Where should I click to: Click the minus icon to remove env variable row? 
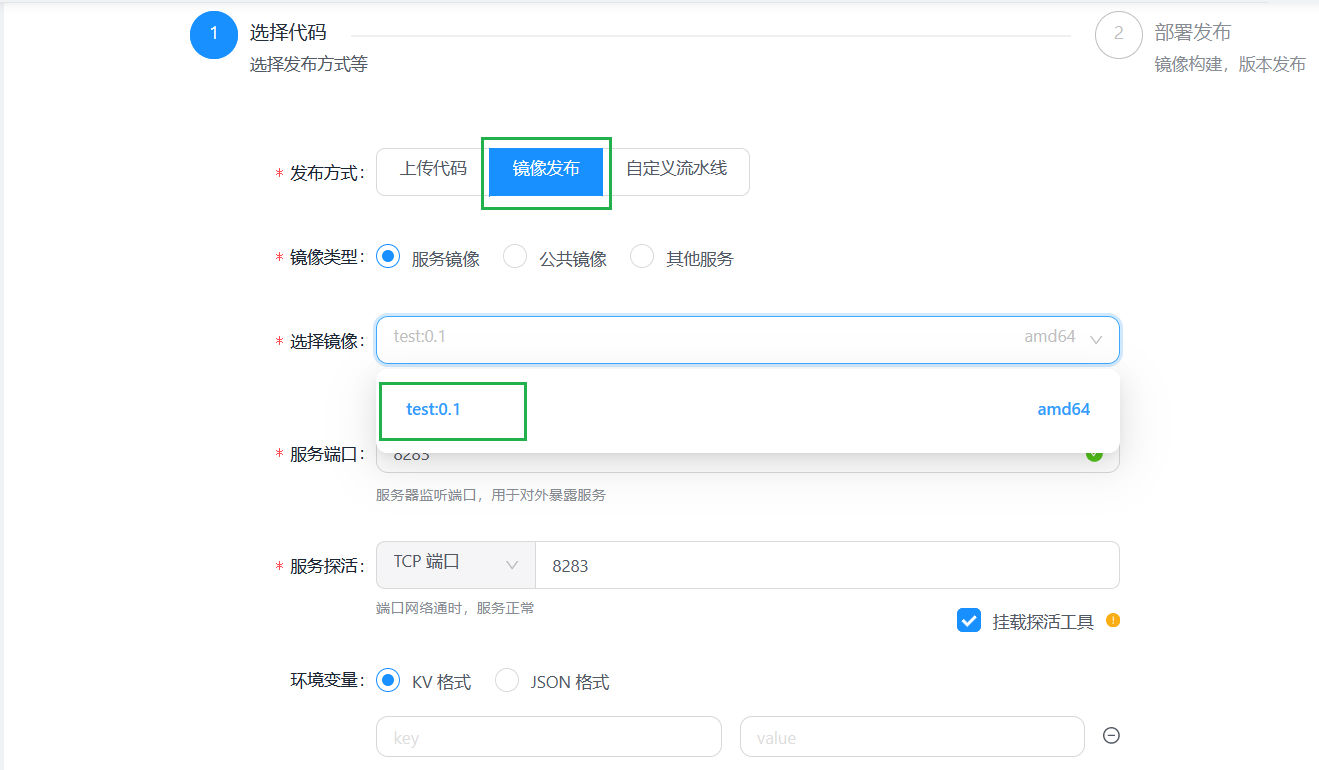pos(1110,736)
